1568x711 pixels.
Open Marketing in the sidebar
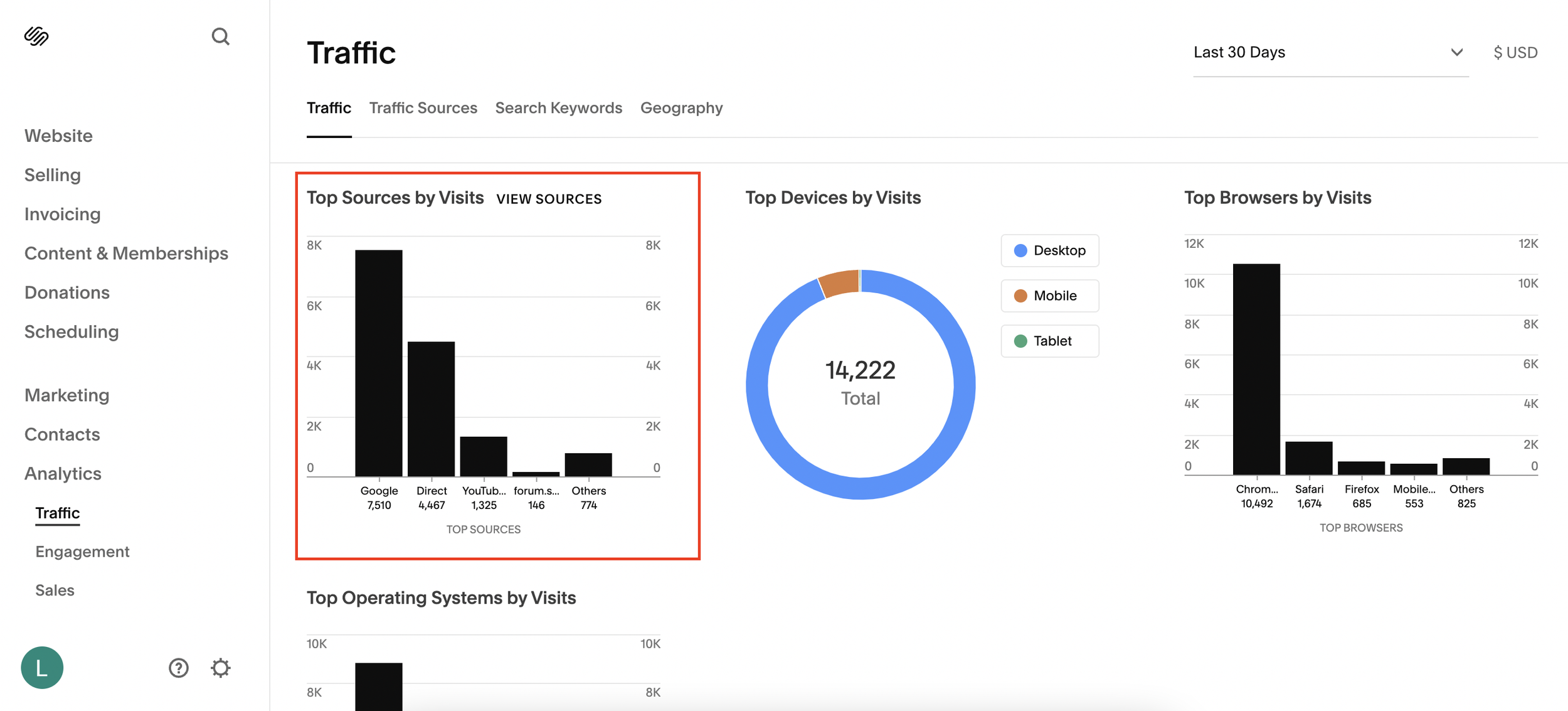pyautogui.click(x=67, y=395)
